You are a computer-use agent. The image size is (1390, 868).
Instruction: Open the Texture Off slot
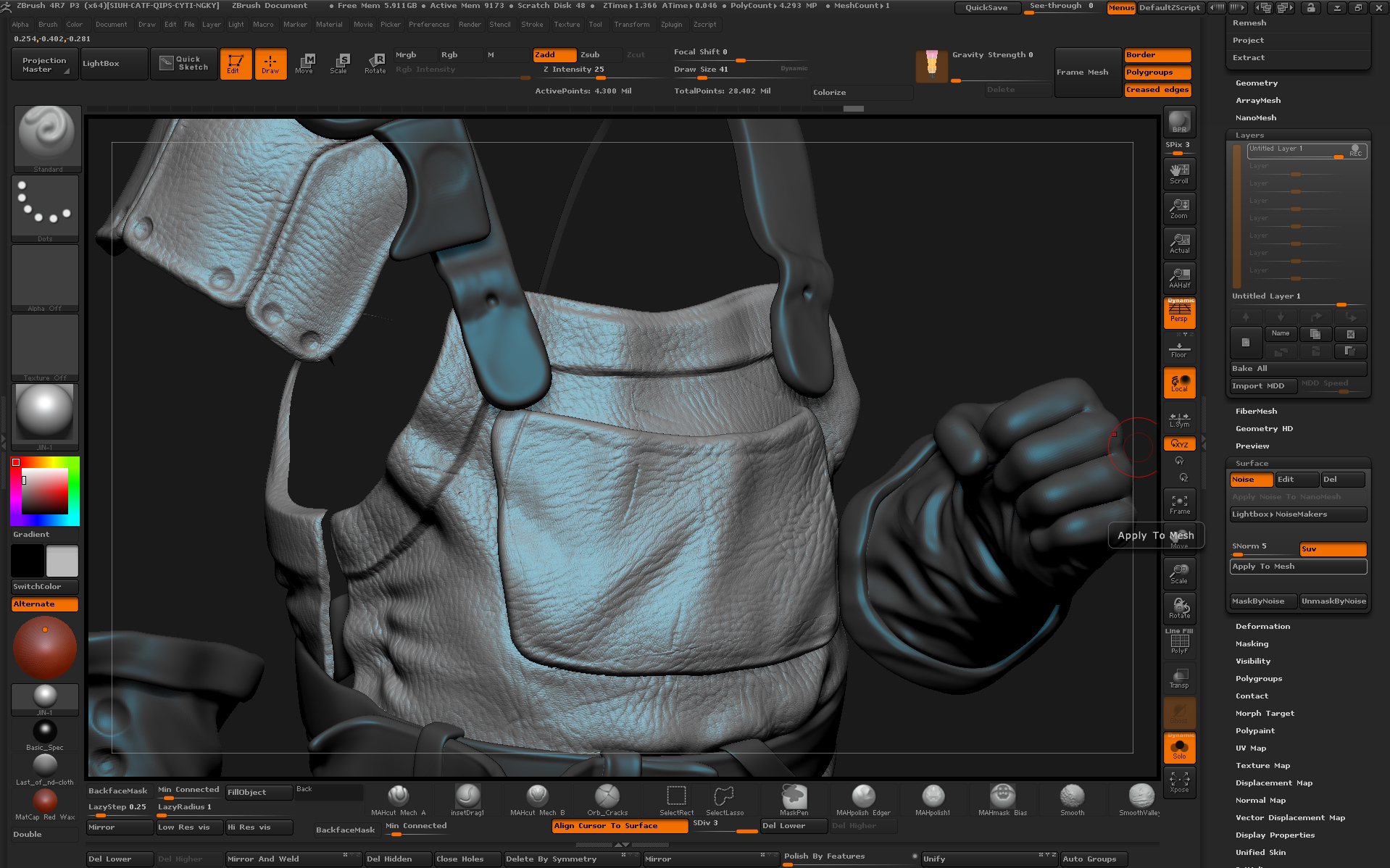tap(45, 348)
